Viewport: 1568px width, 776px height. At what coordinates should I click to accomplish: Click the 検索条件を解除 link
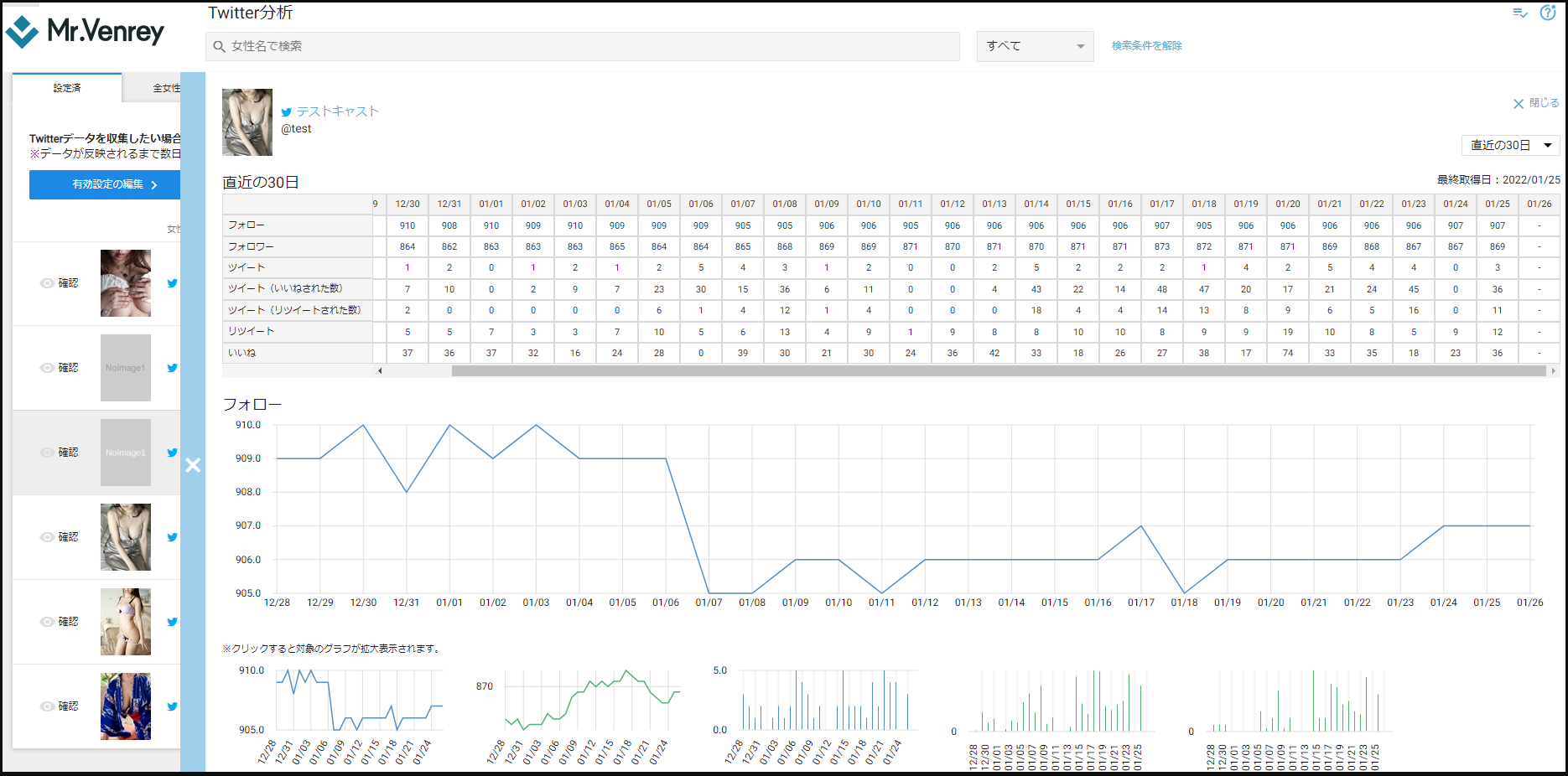click(1146, 46)
